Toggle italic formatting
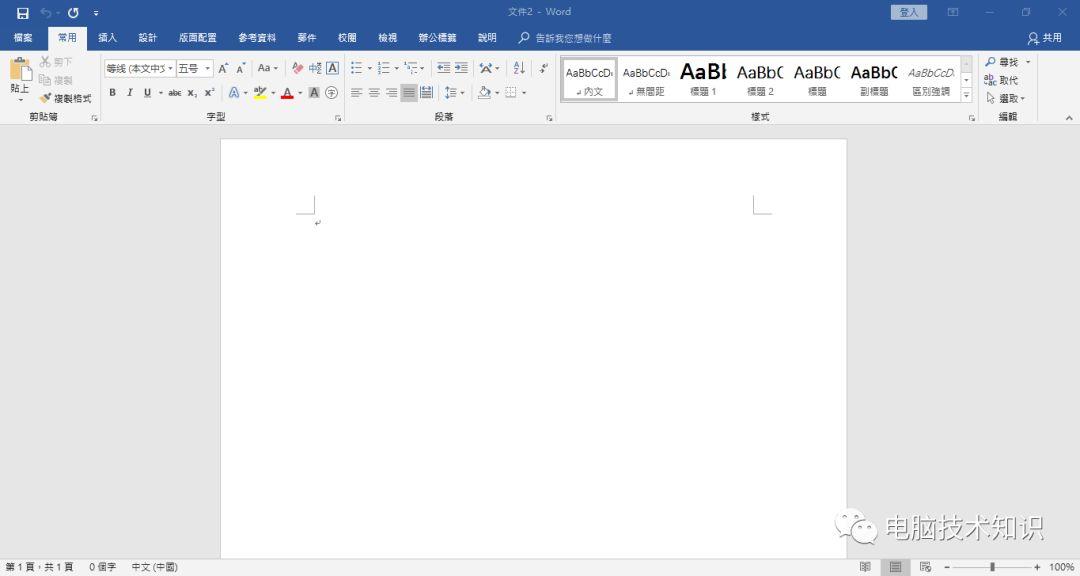 pyautogui.click(x=129, y=92)
